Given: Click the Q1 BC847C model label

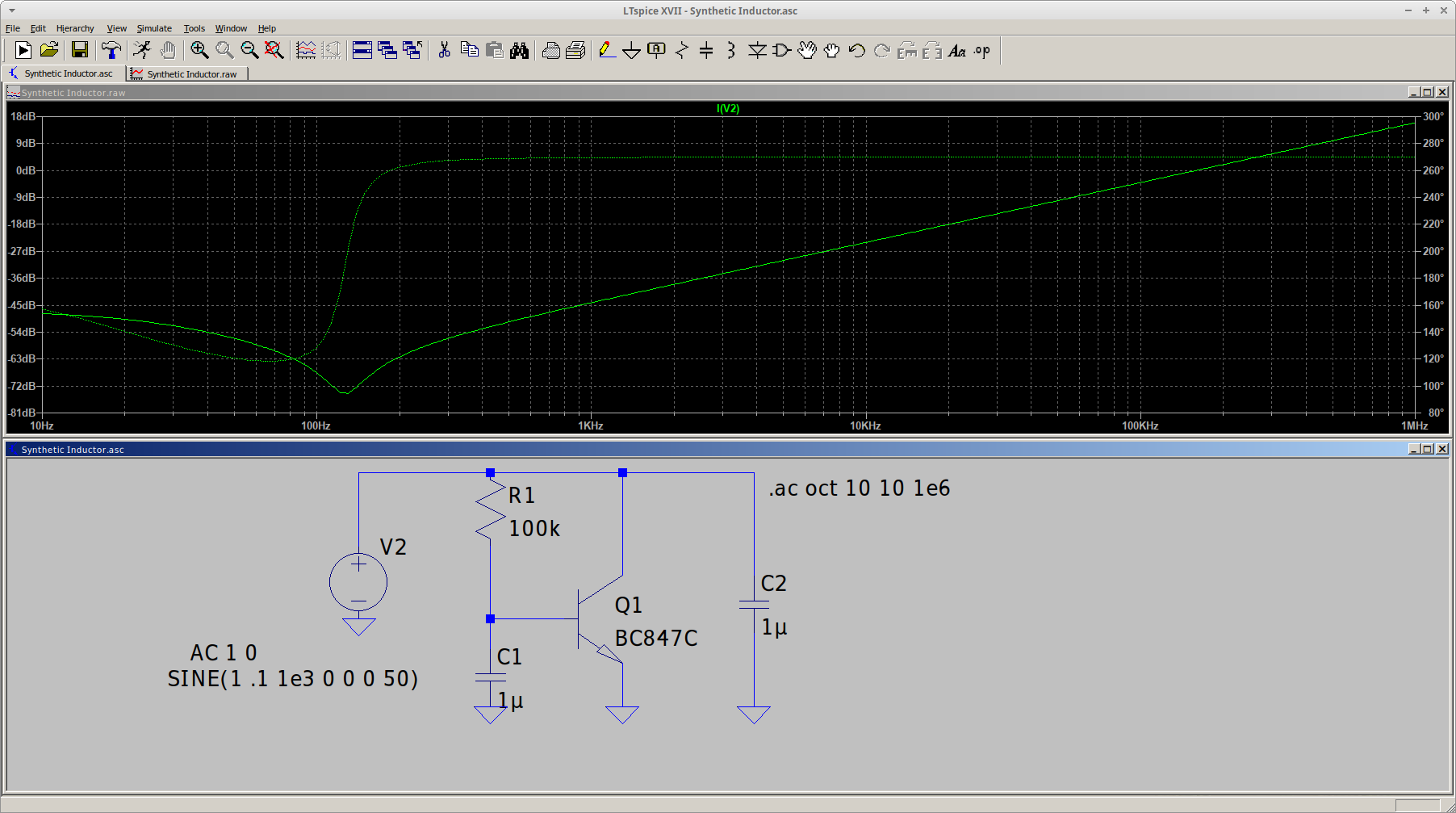Looking at the screenshot, I should coord(656,639).
